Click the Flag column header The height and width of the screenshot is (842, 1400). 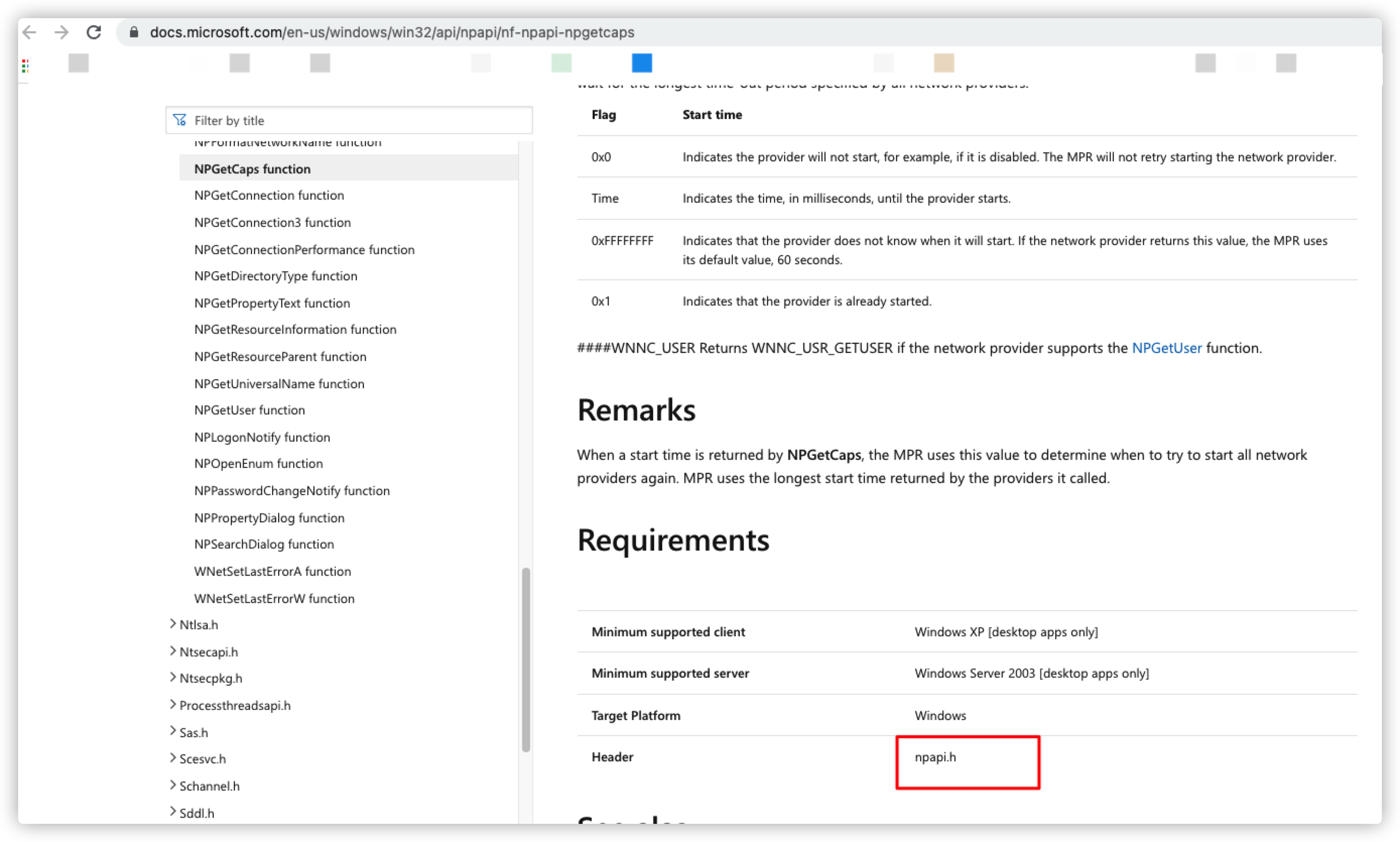603,114
